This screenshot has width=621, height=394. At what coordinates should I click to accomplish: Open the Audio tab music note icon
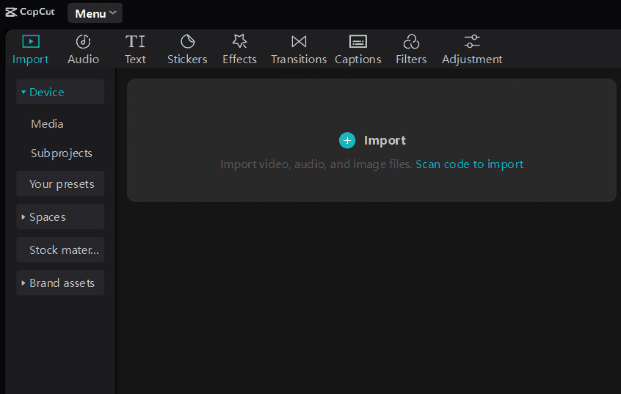83,42
